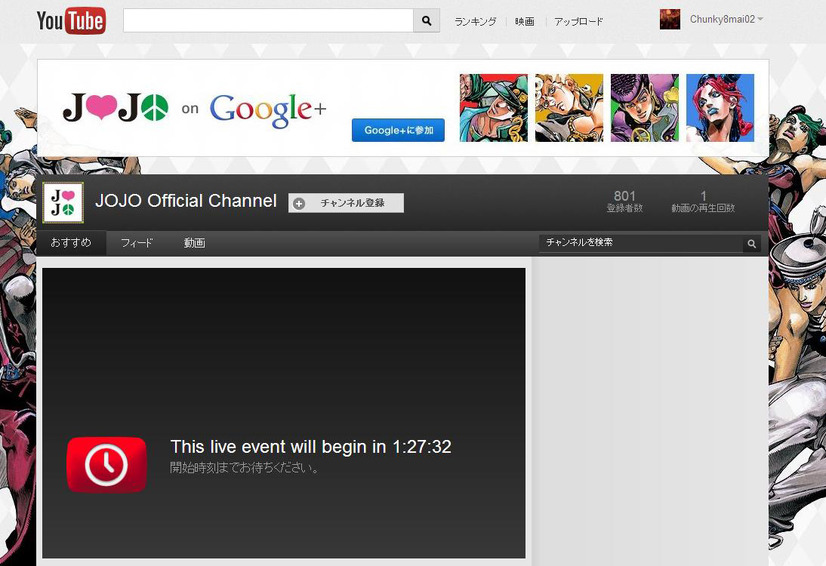This screenshot has width=826, height=566.
Task: Click the JOJO channel avatar icon
Action: point(63,202)
